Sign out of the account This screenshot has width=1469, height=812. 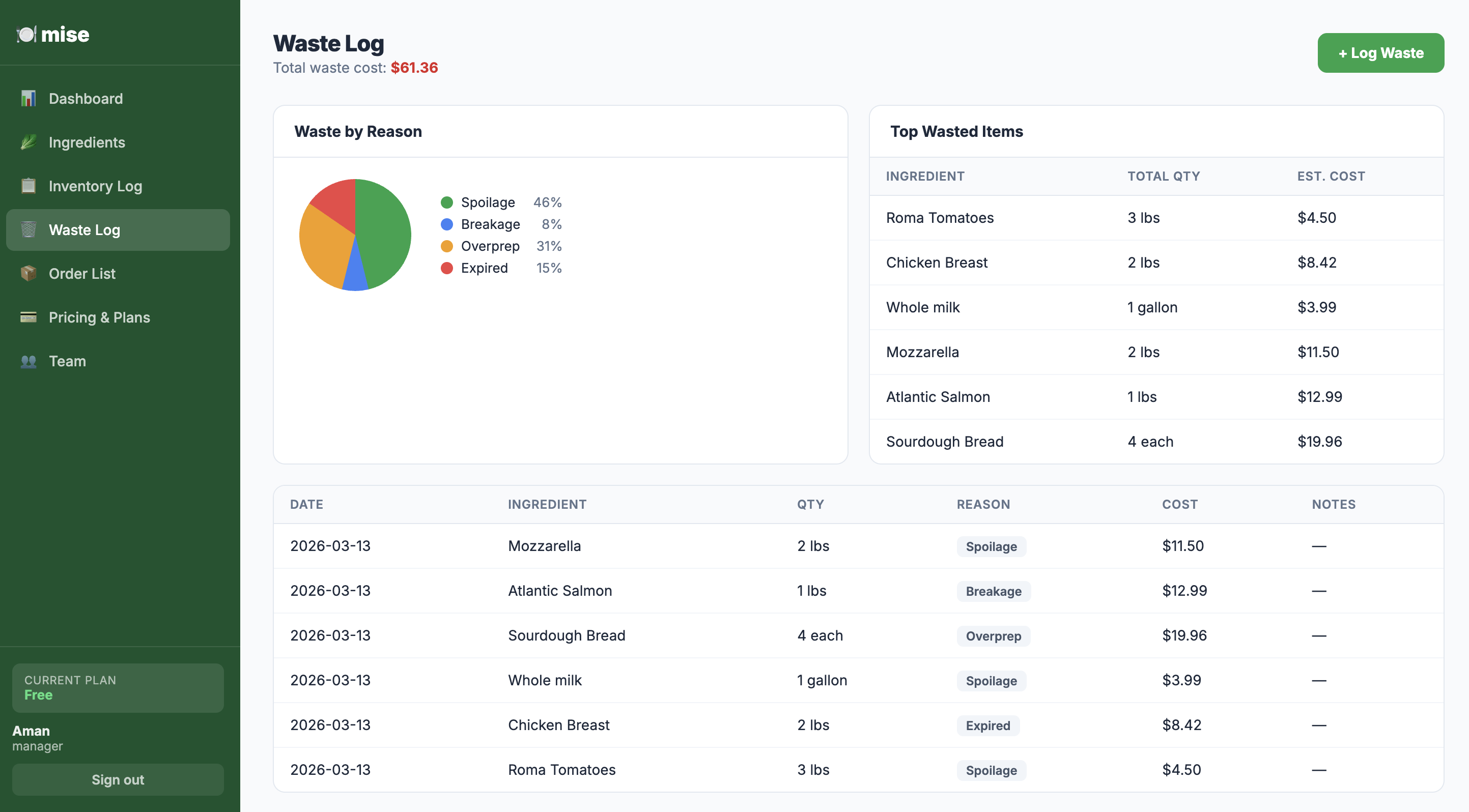[118, 779]
